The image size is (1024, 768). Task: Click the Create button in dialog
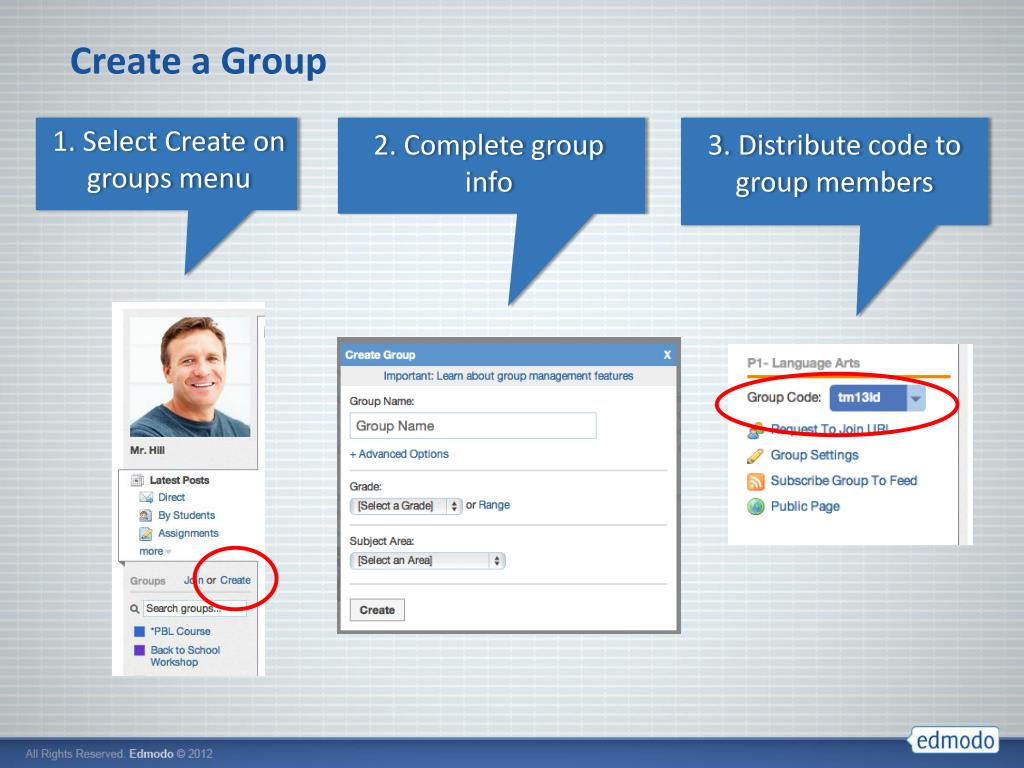377,610
